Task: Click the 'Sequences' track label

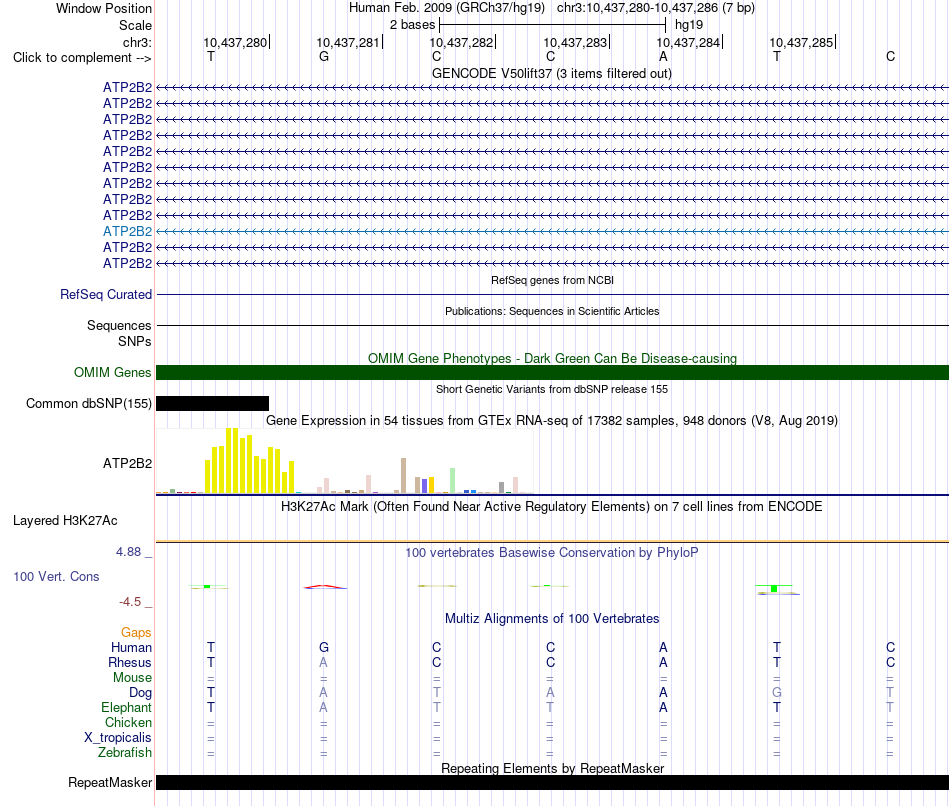Action: [x=119, y=325]
